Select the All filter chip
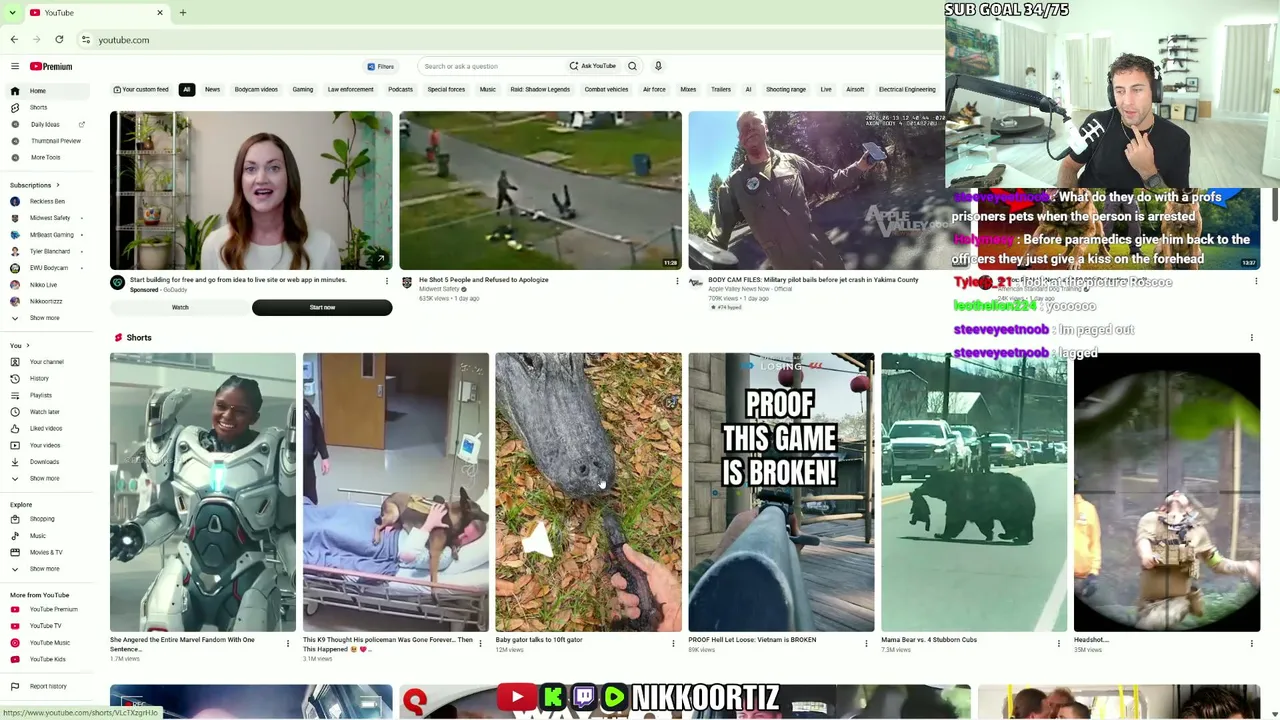The image size is (1280, 720). pos(186,90)
